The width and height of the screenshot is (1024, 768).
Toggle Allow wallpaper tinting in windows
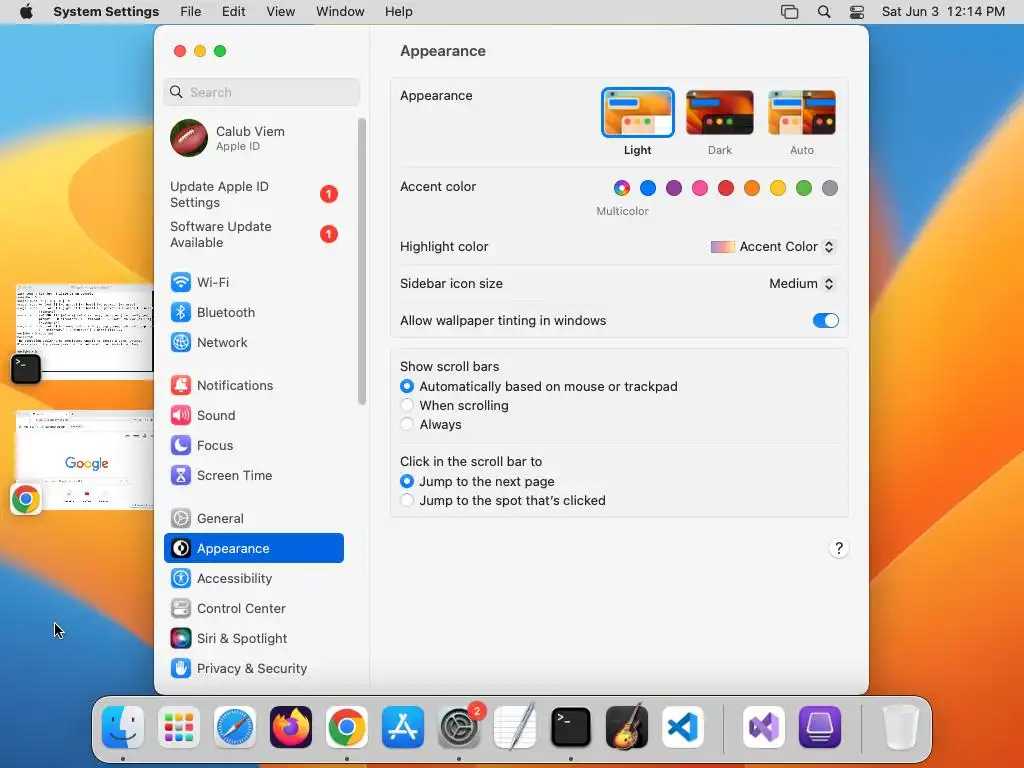pyautogui.click(x=825, y=321)
